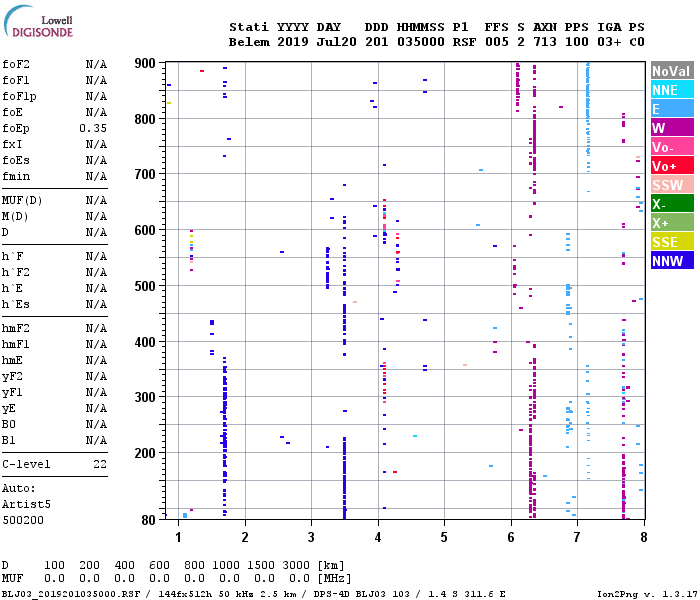The width and height of the screenshot is (700, 600).
Task: Click the day-of-year value 201
Action: coord(377,42)
